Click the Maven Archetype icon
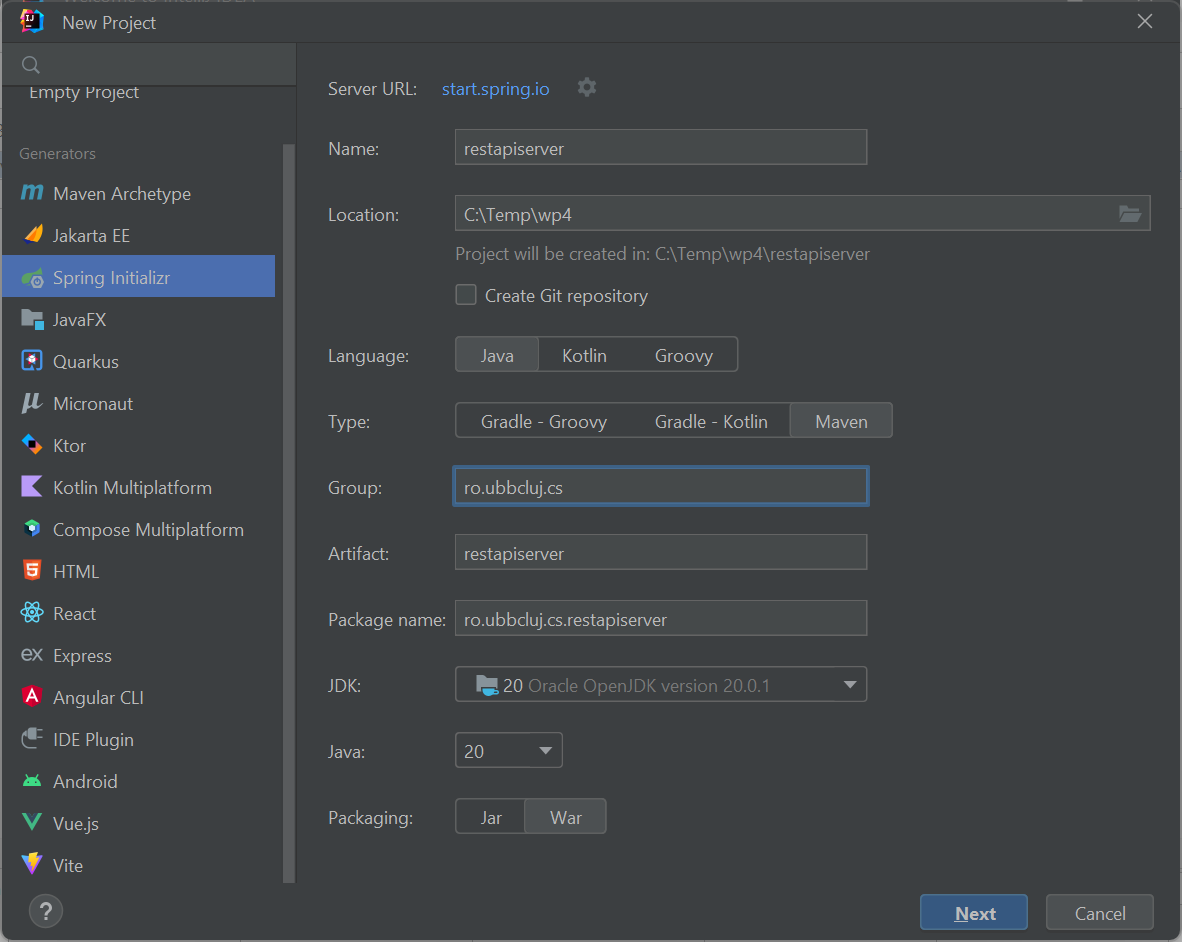Image resolution: width=1182 pixels, height=942 pixels. [32, 193]
